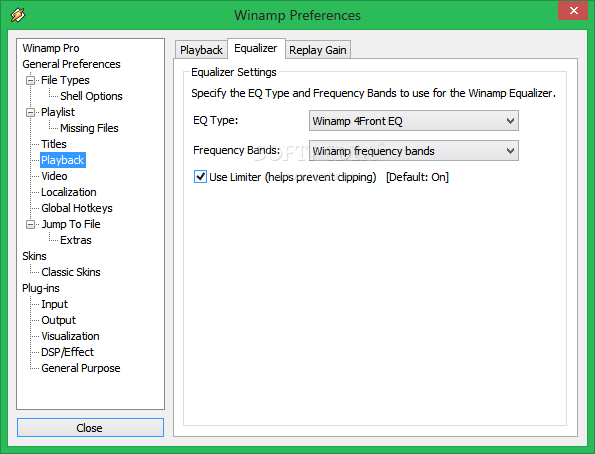Switch to the Replay Gain tab
The image size is (595, 454).
click(x=318, y=50)
